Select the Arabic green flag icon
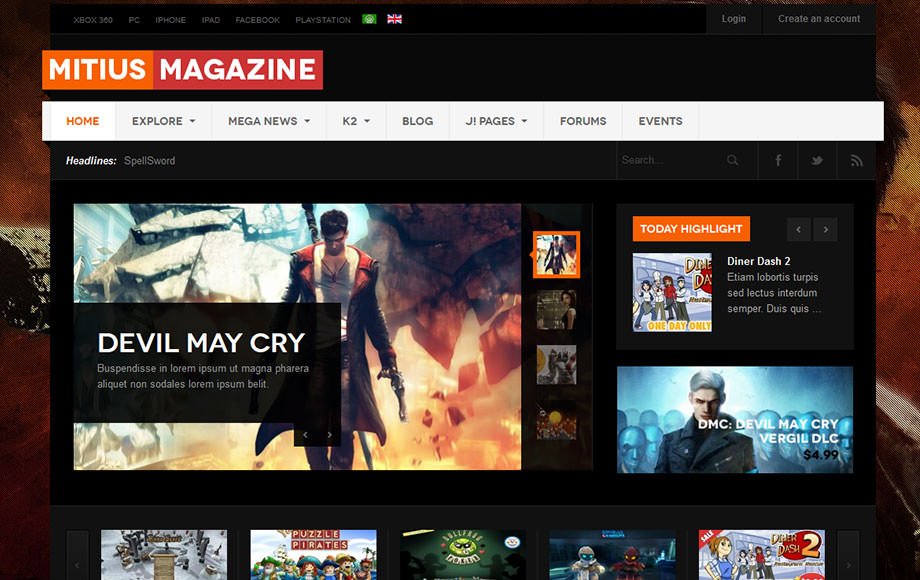 click(x=369, y=19)
